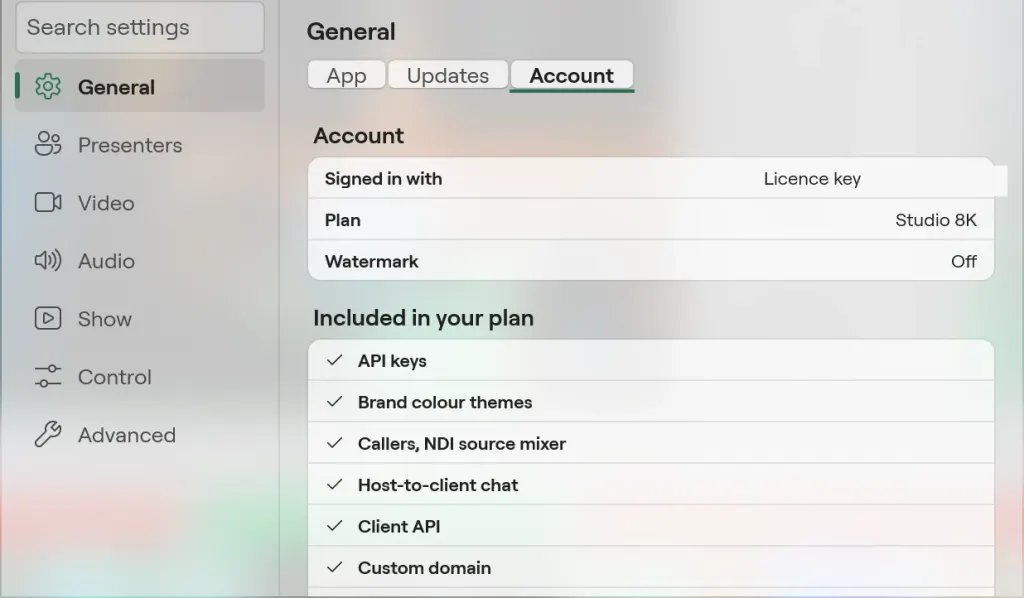Click the 'Host-to-client chat' feature text

[x=438, y=485]
